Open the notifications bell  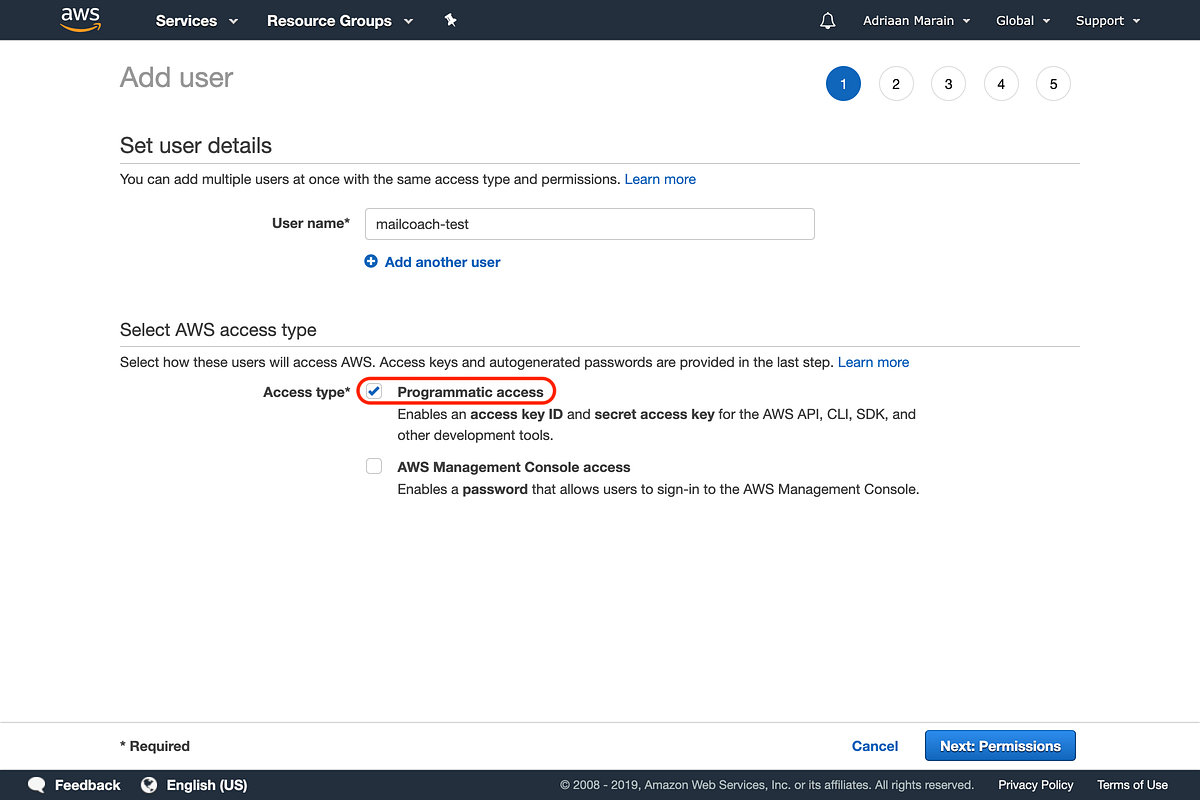(827, 20)
